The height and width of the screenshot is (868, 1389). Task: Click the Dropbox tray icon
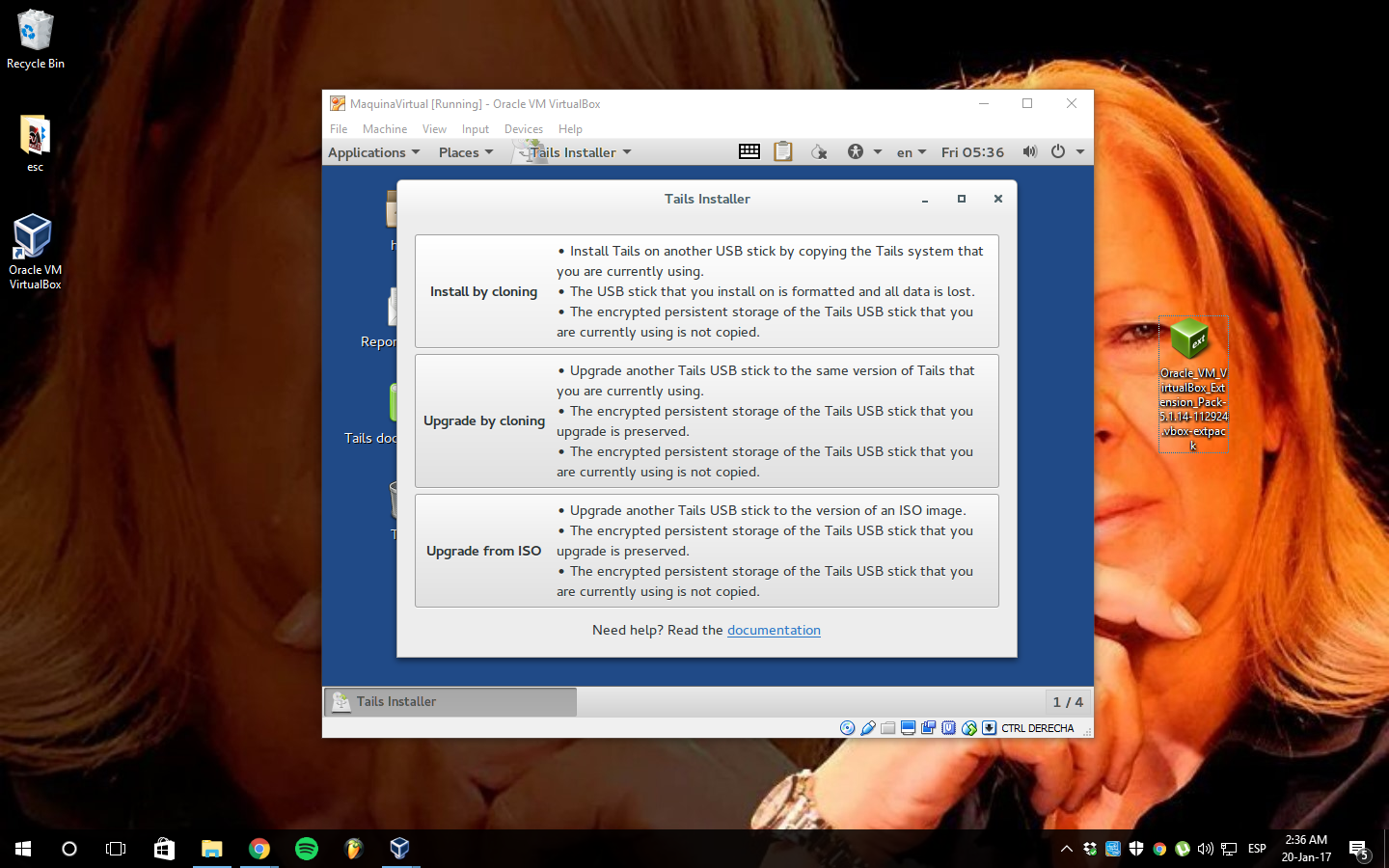point(1090,849)
